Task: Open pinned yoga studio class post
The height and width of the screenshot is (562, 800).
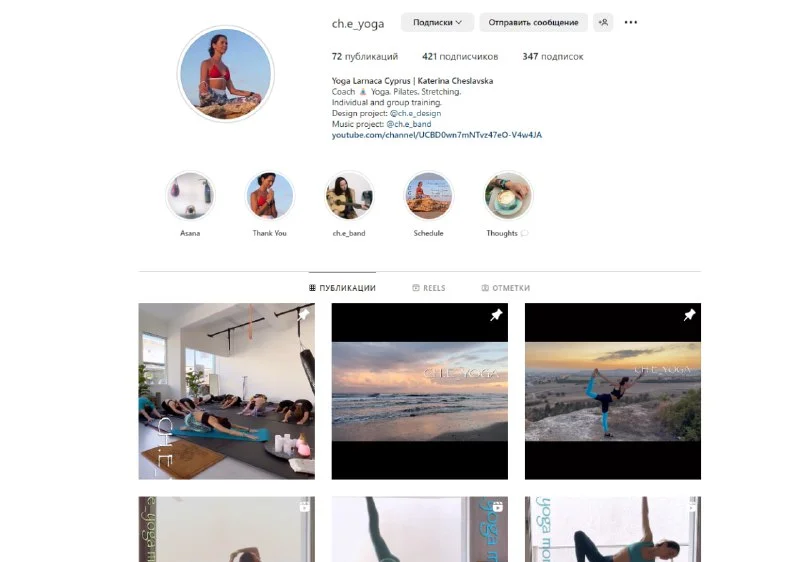Action: (227, 391)
